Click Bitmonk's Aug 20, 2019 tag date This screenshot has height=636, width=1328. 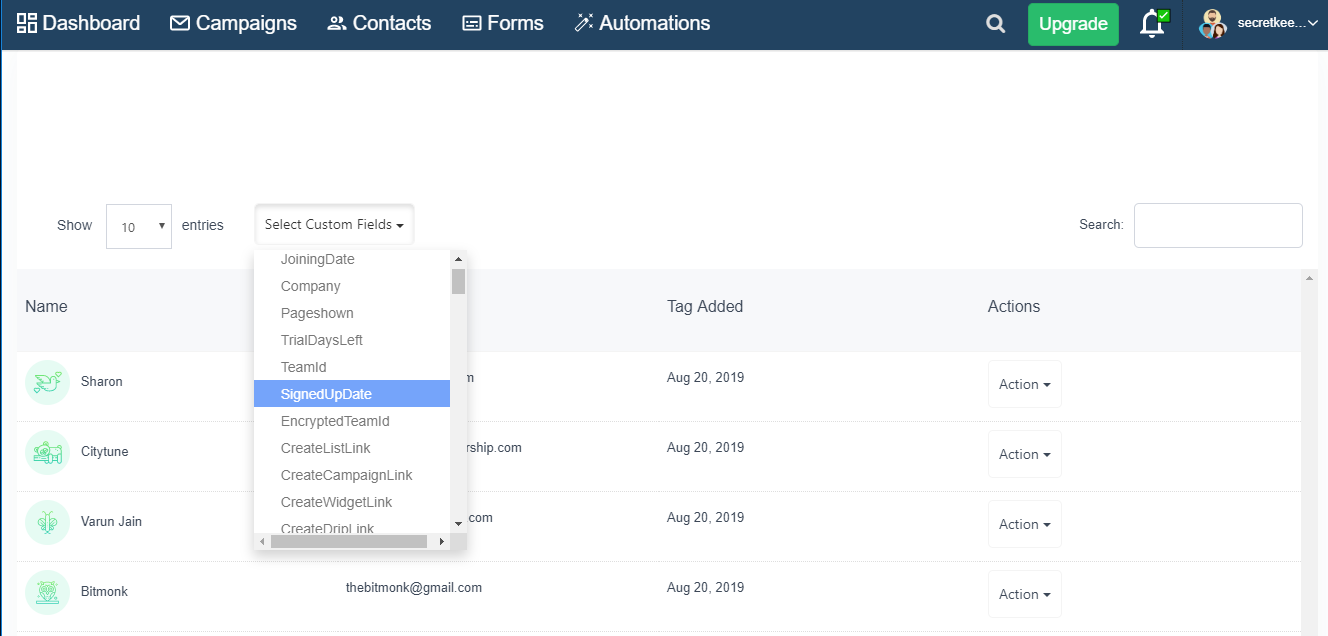(x=705, y=588)
